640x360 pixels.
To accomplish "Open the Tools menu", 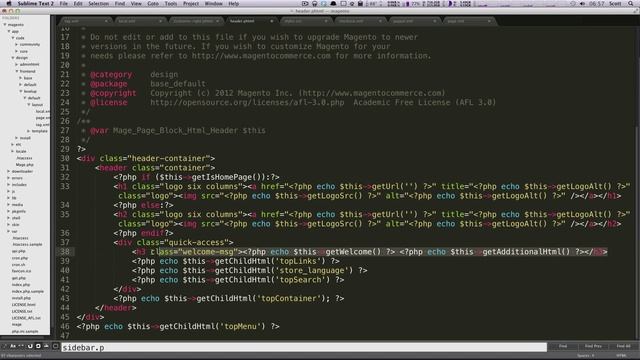I will (x=171, y=3).
